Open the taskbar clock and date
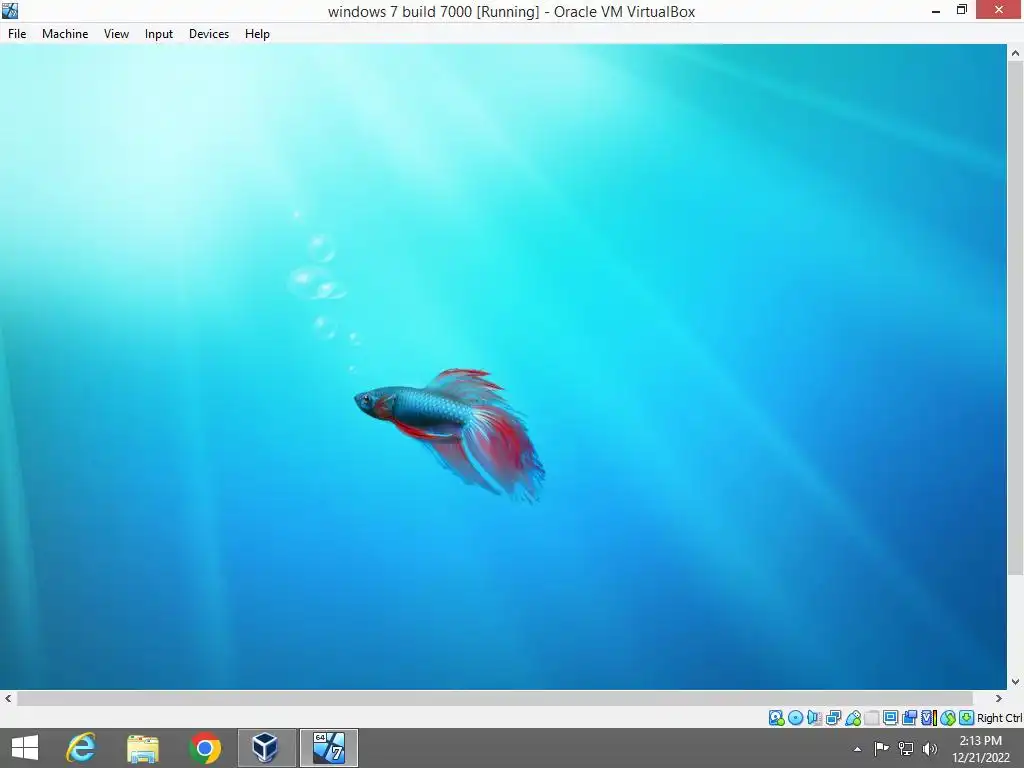1024x768 pixels. [x=981, y=749]
